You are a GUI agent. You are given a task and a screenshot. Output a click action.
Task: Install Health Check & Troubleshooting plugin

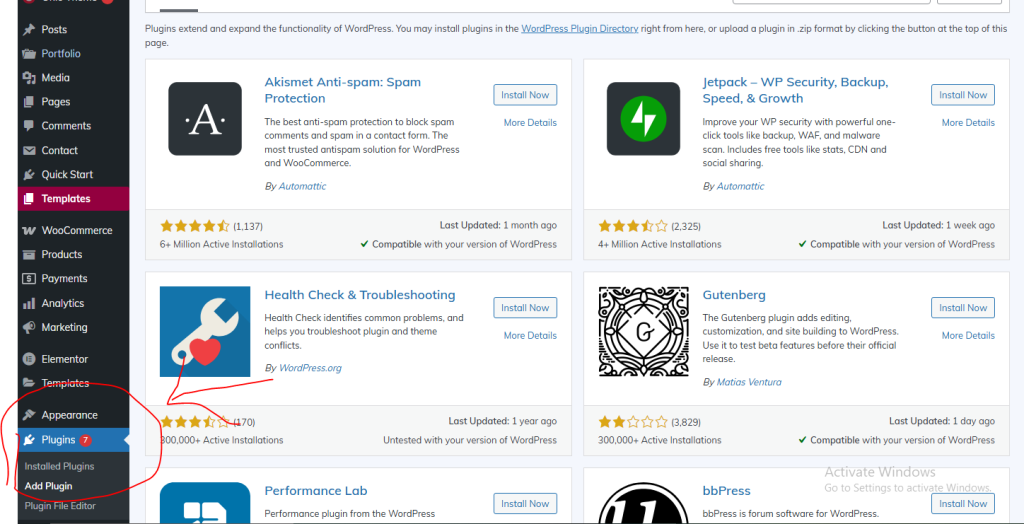pos(525,308)
